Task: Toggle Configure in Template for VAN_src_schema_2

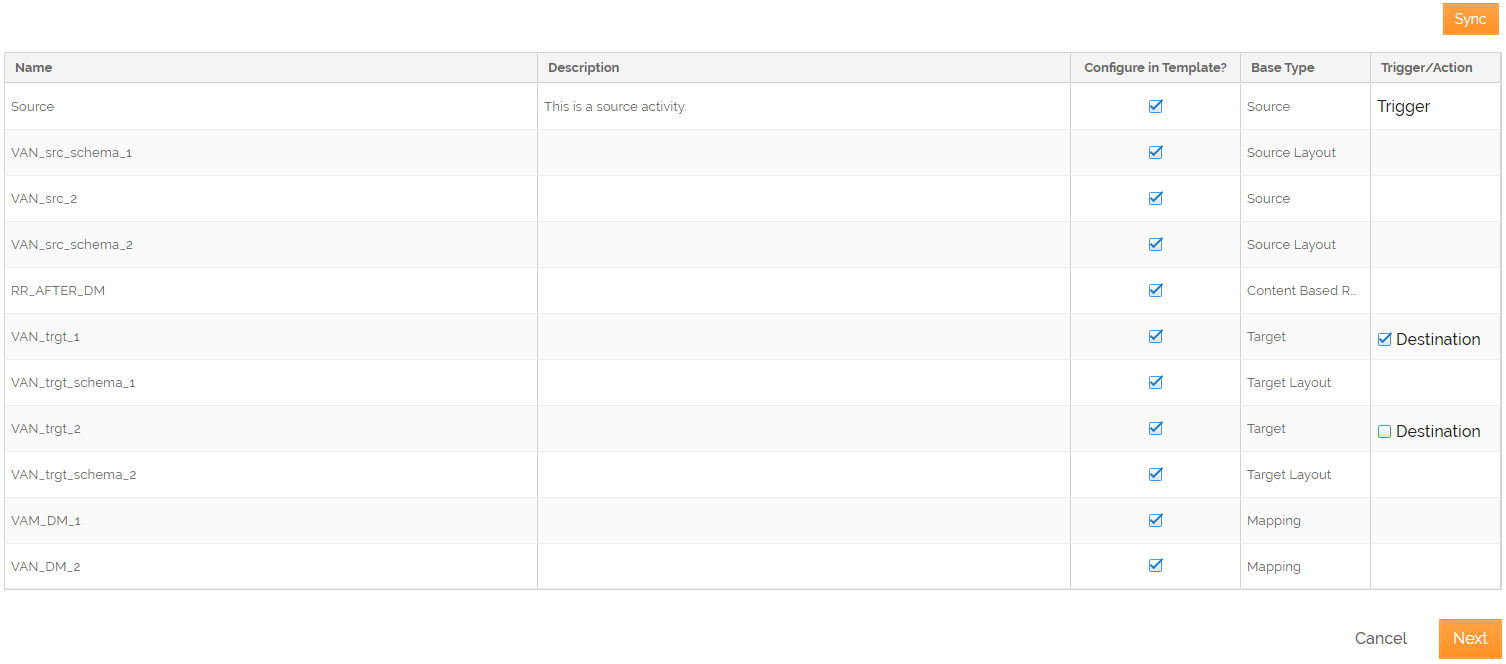Action: point(1155,244)
